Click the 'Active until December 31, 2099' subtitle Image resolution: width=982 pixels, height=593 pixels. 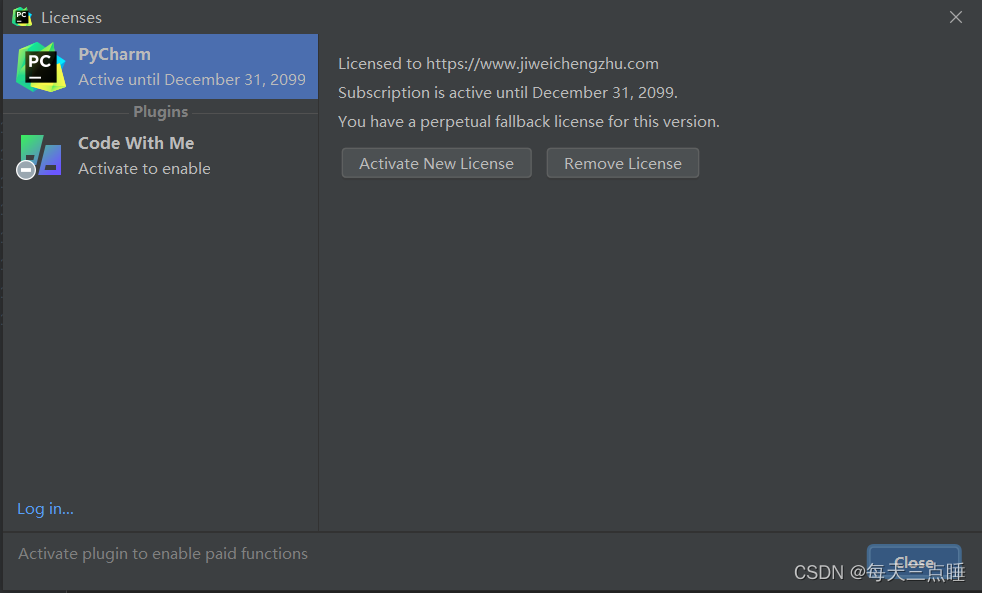coord(192,80)
